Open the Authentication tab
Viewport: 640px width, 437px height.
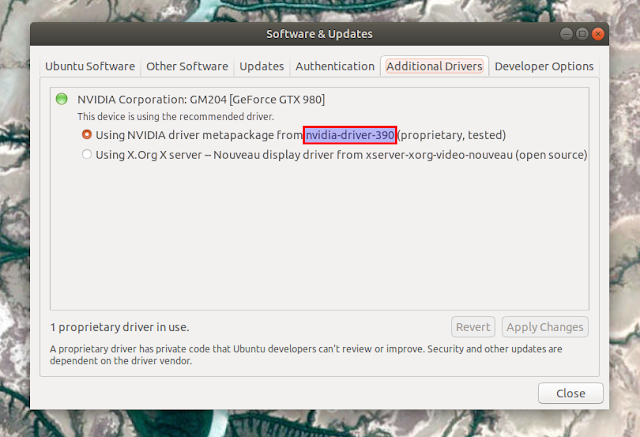coord(335,67)
